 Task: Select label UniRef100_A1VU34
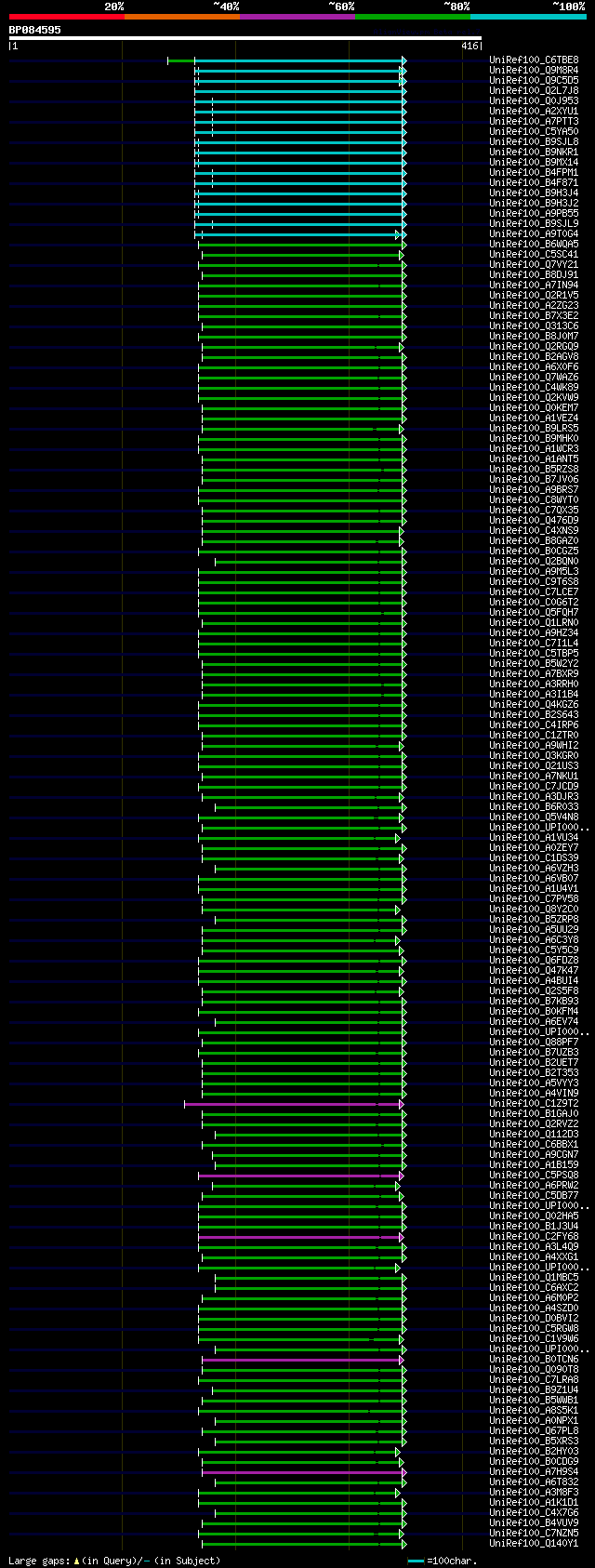pyautogui.click(x=534, y=838)
